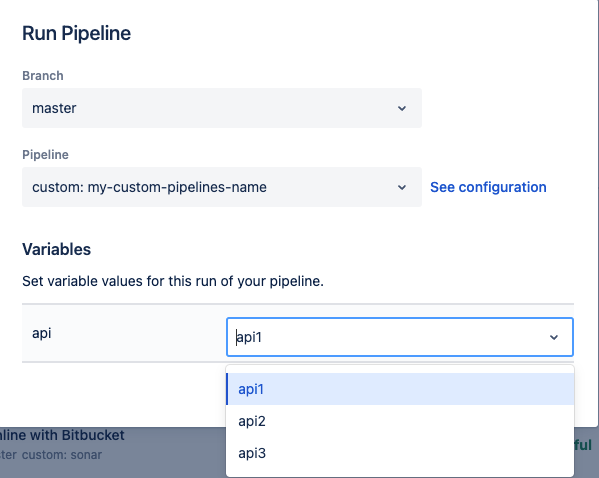This screenshot has width=599, height=478.
Task: Pick api3 from the variable options
Action: [400, 453]
